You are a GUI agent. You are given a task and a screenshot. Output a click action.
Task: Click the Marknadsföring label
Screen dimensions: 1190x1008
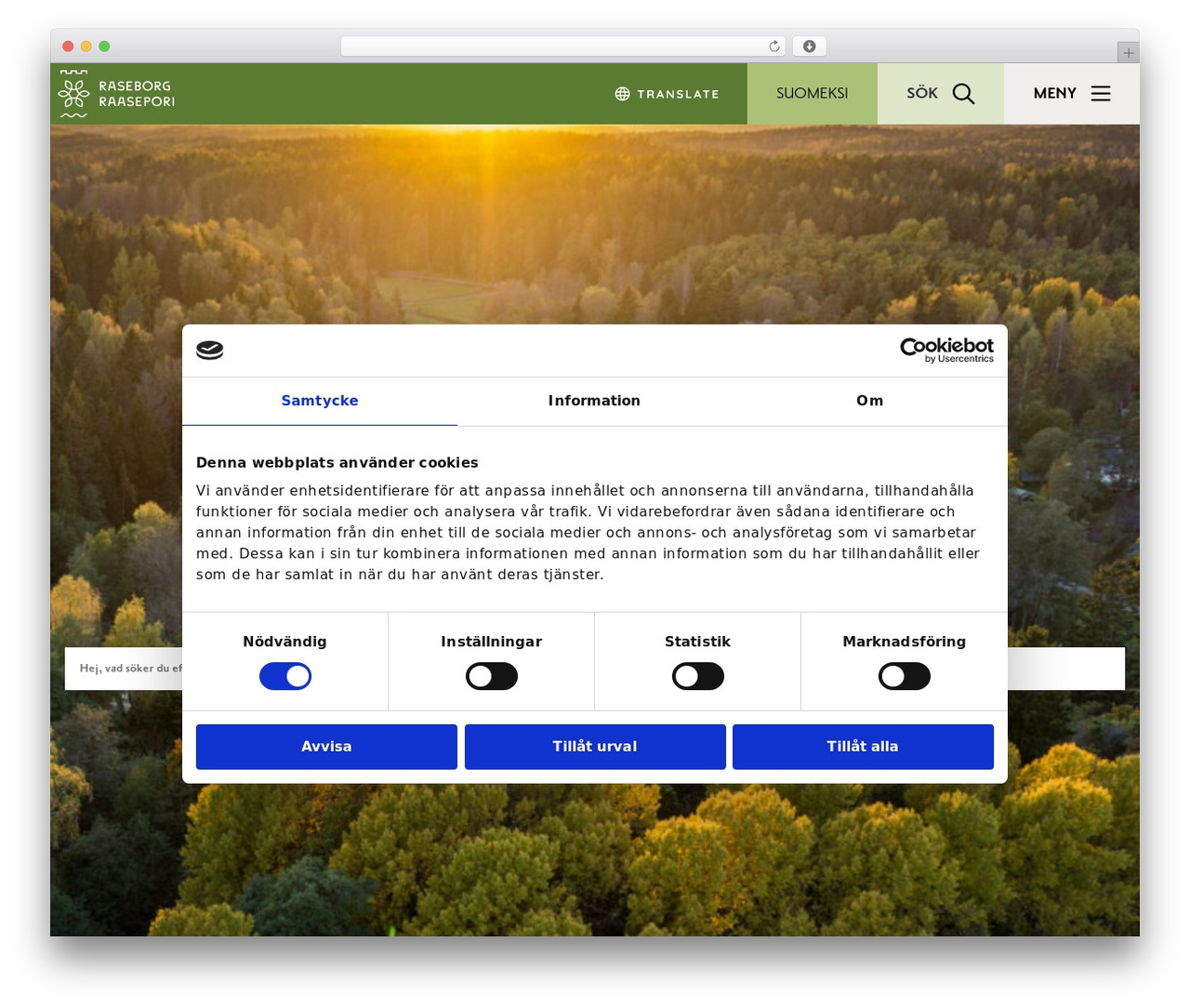pos(905,642)
